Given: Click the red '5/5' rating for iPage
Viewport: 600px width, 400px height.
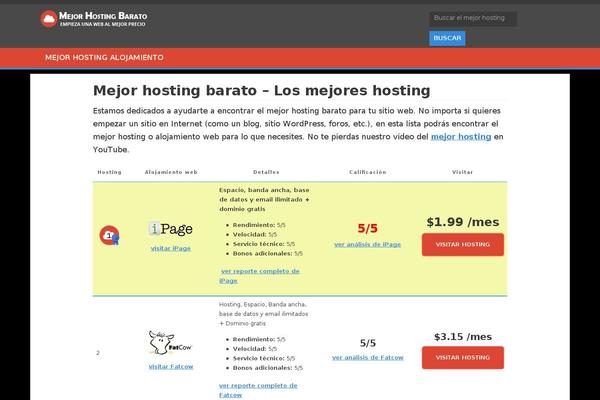Looking at the screenshot, I should (x=367, y=229).
